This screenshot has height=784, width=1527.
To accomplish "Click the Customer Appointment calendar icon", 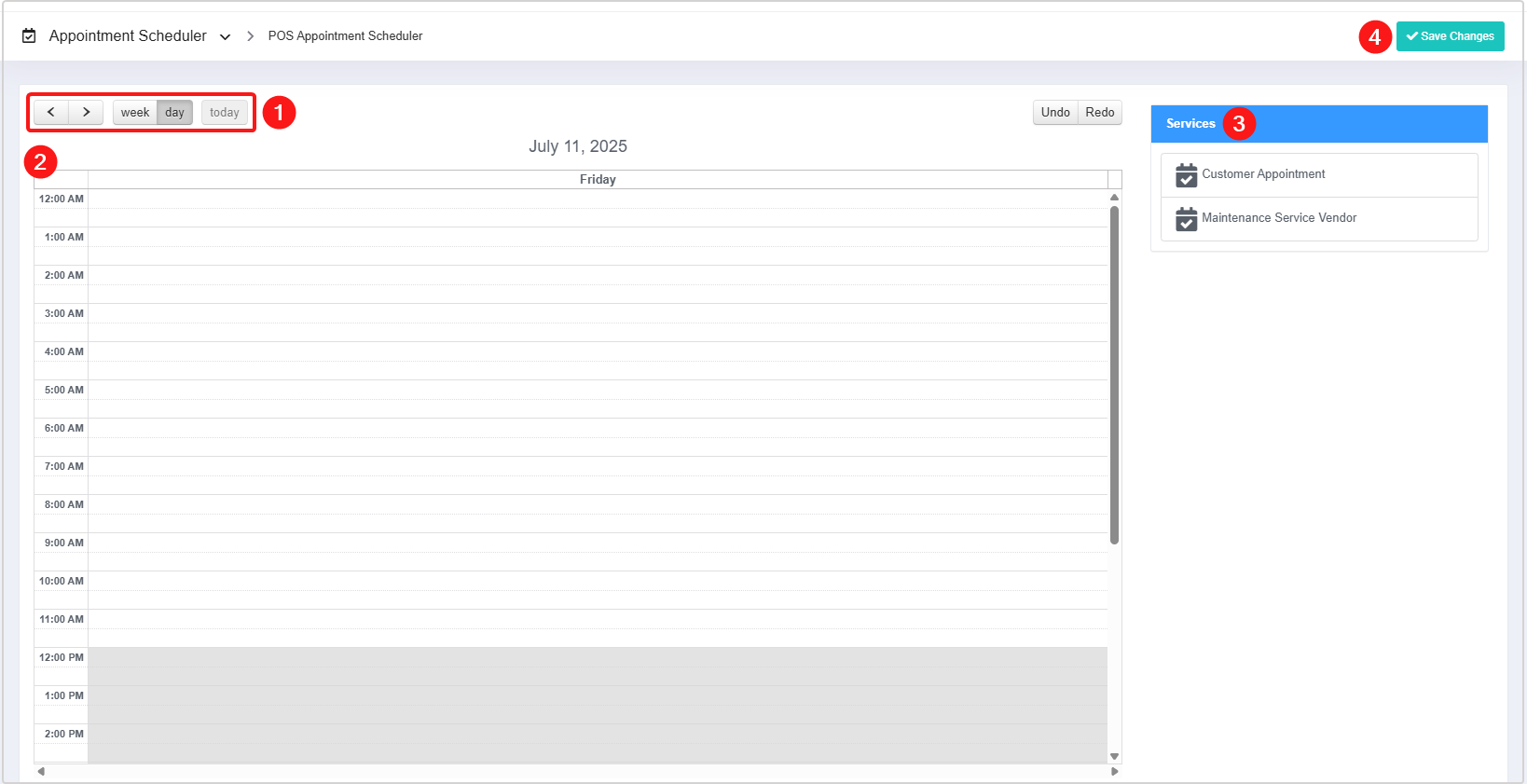I will [x=1186, y=175].
